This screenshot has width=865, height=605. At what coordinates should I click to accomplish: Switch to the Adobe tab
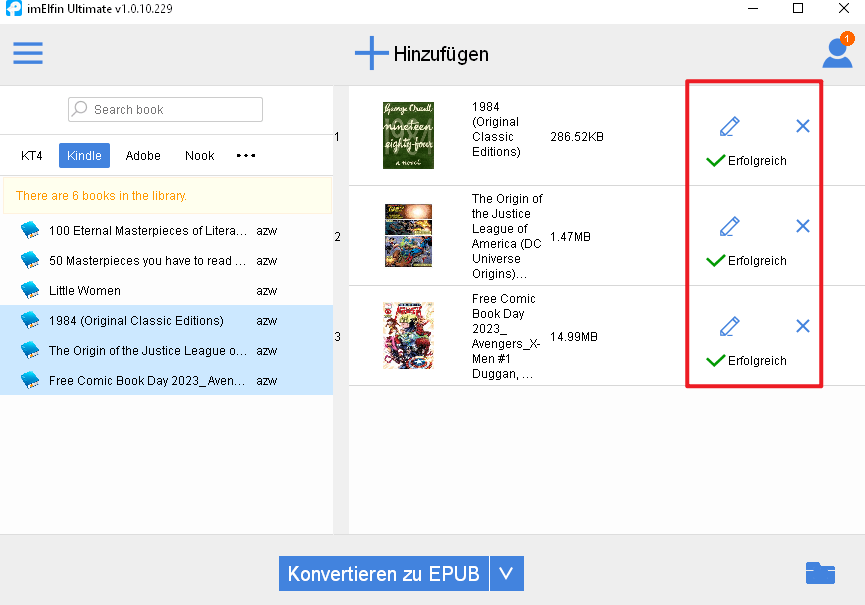pos(143,156)
